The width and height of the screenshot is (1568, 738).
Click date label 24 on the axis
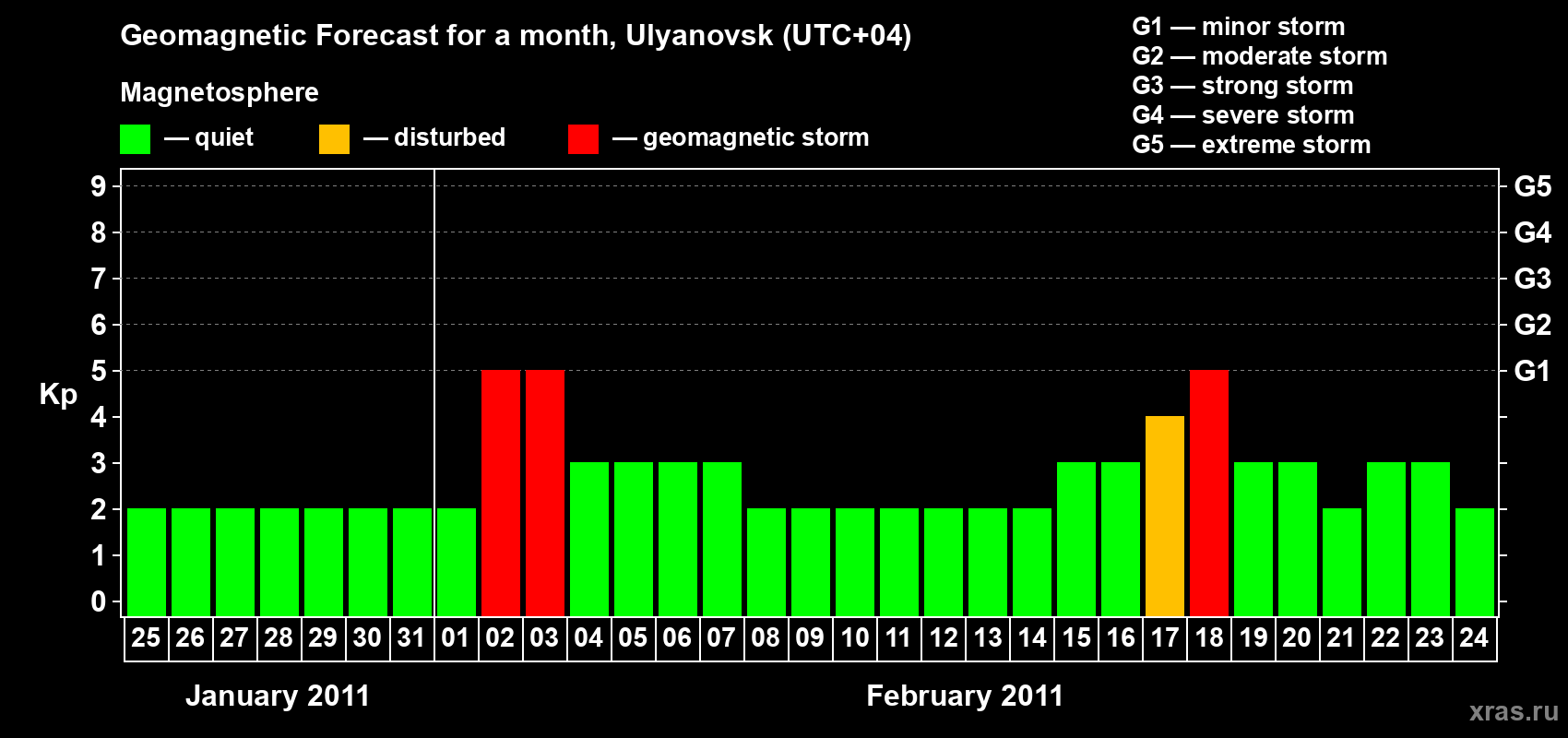tap(1474, 637)
